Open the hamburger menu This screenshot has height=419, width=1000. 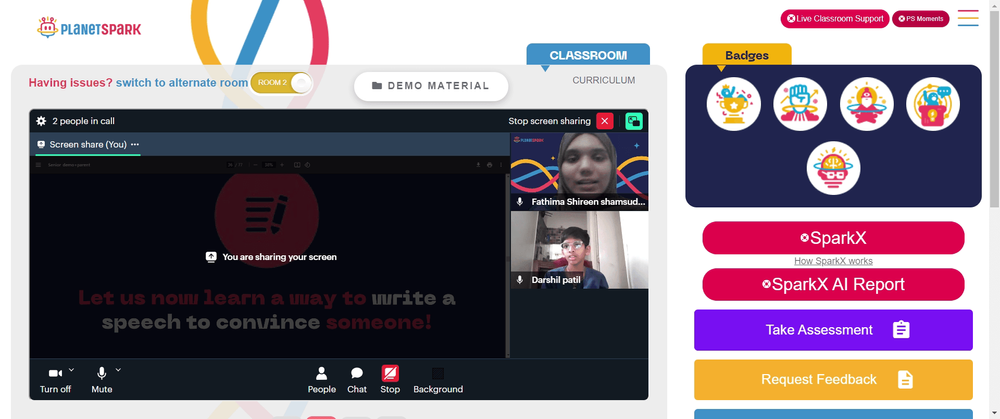[968, 18]
